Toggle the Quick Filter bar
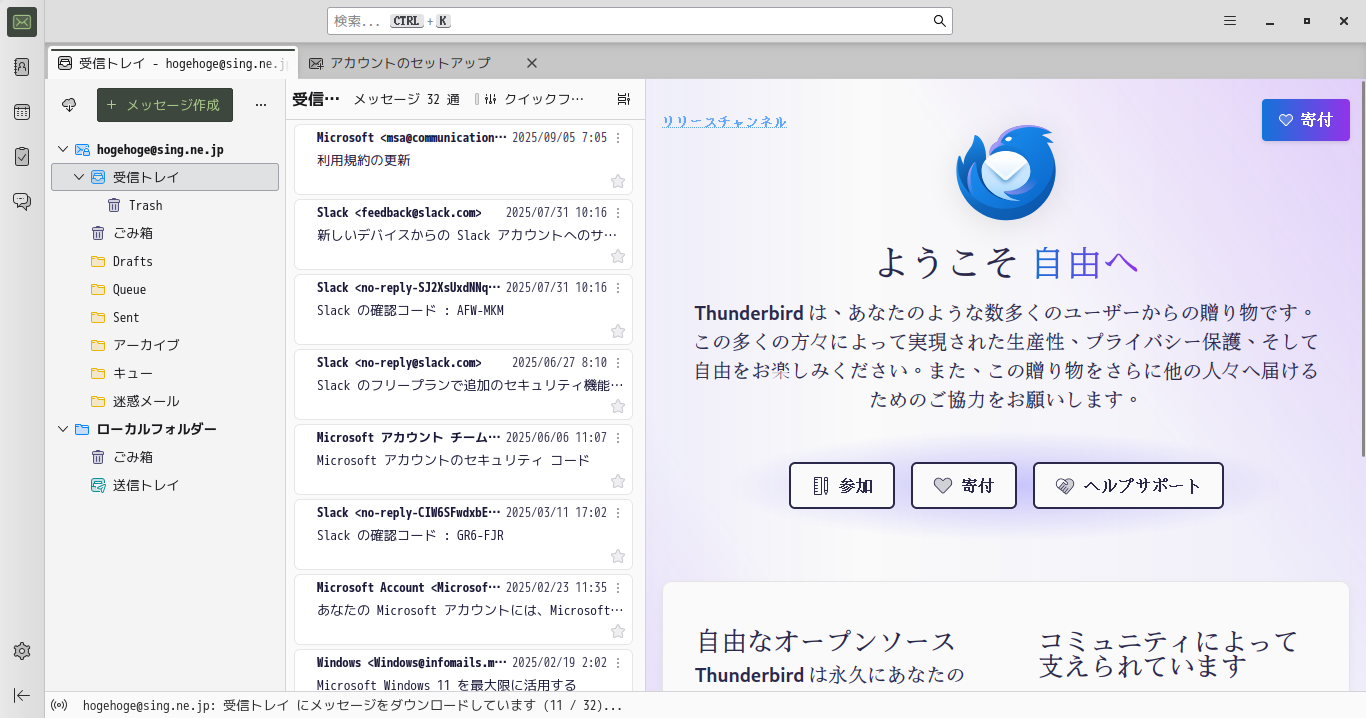 click(x=529, y=99)
